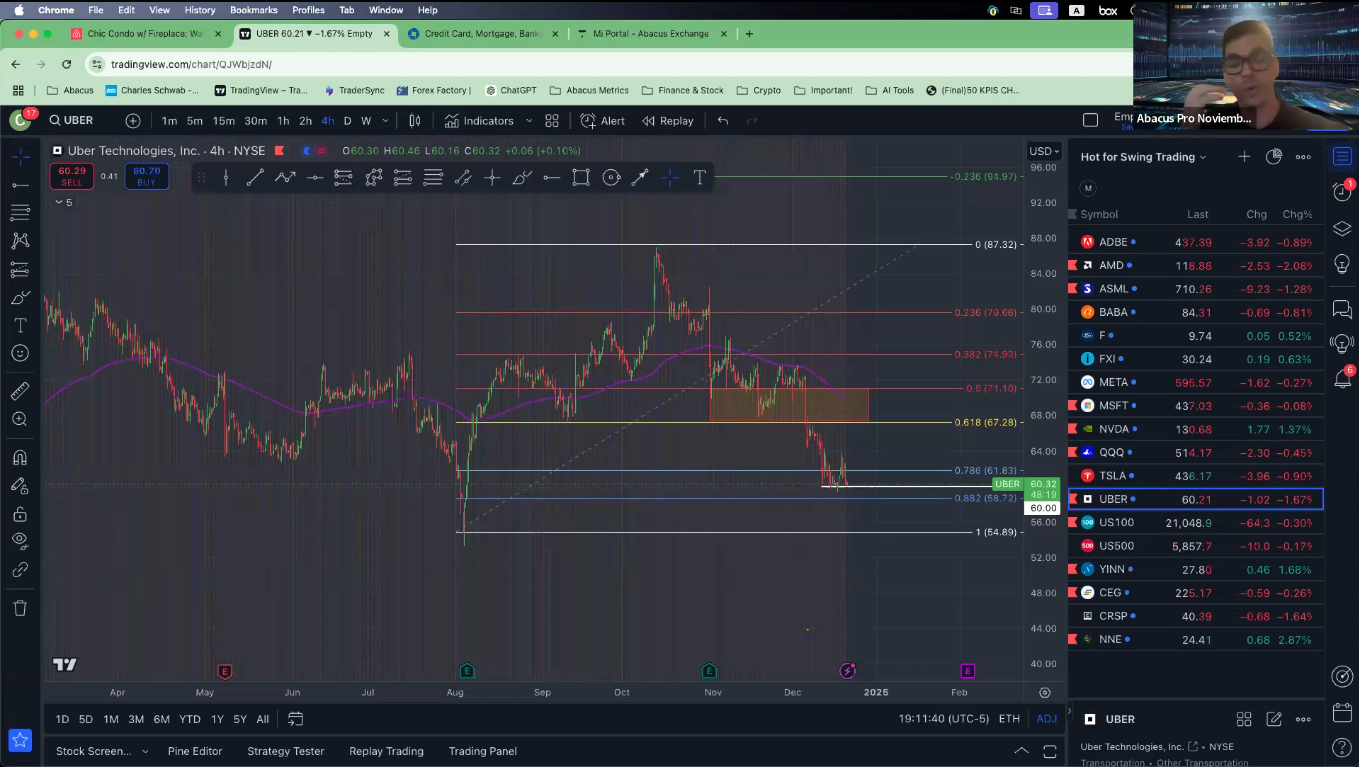Hide all drawings with the eye icon
Viewport: 1359px width, 767px height.
tap(20, 541)
